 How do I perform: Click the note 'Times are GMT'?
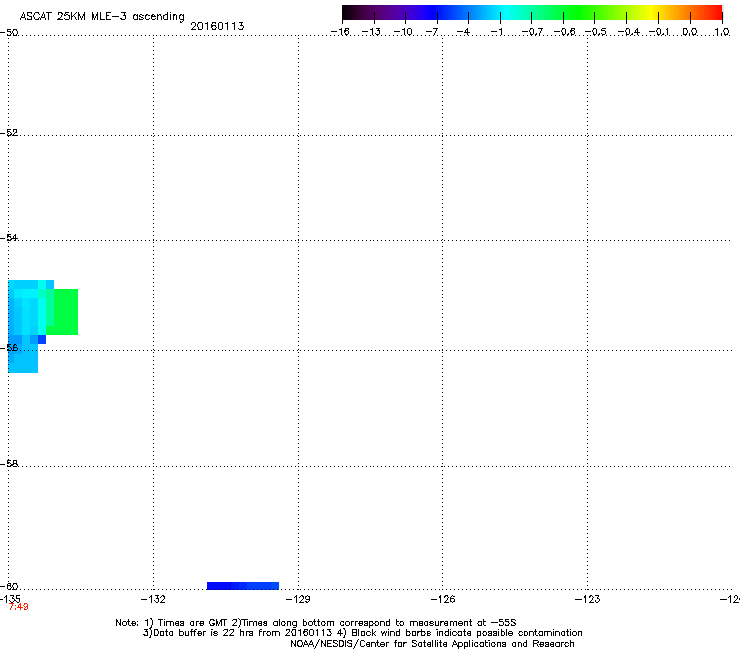[192, 623]
